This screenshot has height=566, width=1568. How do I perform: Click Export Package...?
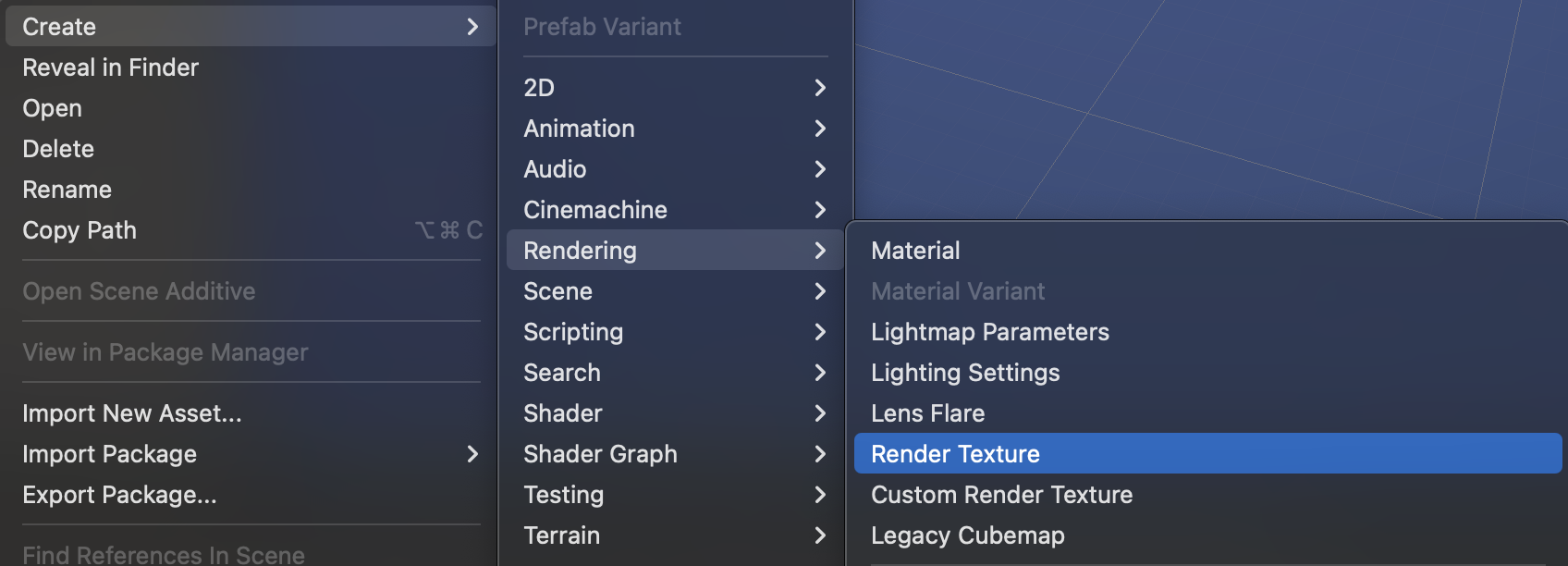coord(120,494)
